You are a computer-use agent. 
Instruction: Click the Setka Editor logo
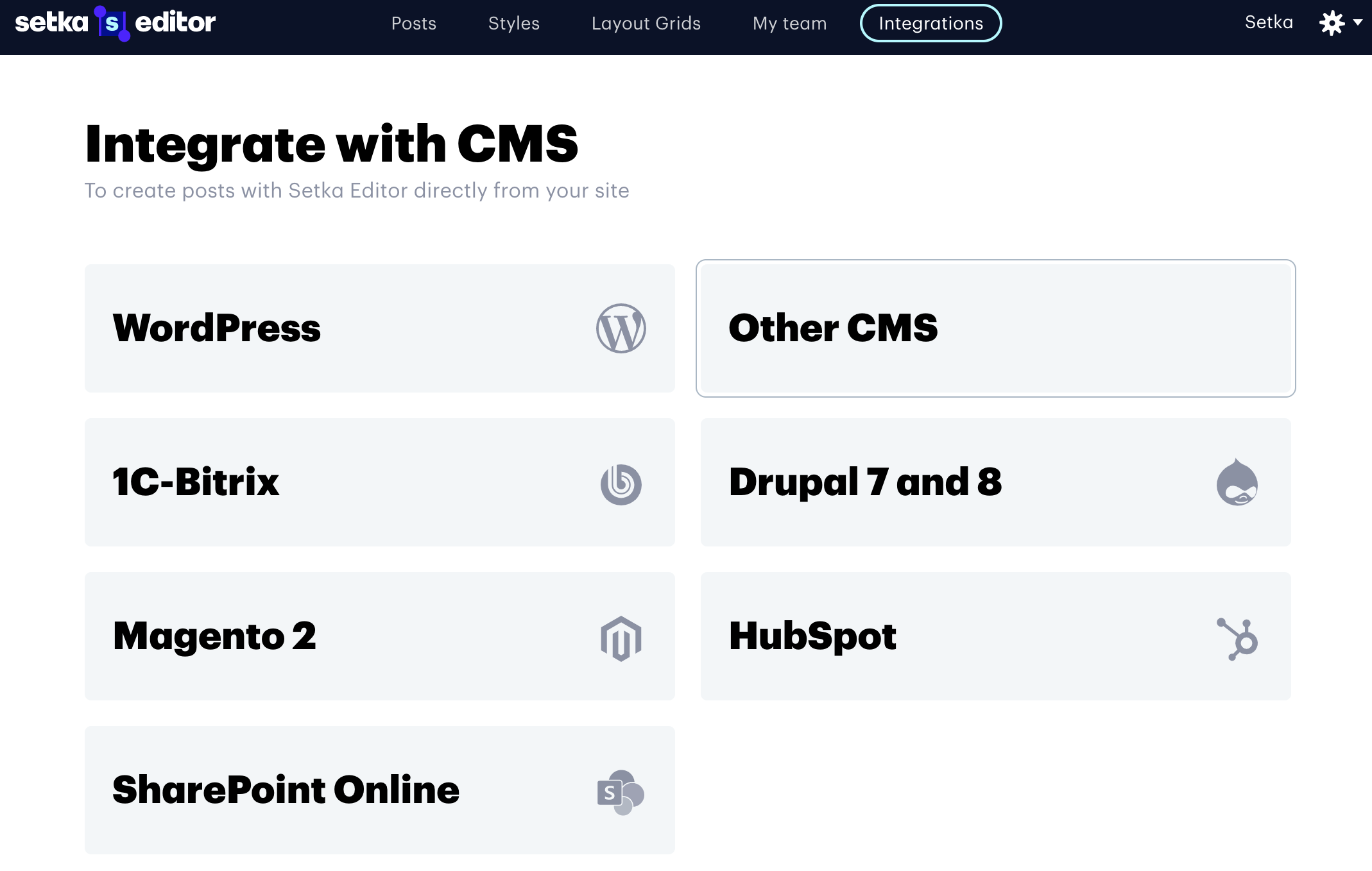[x=116, y=23]
